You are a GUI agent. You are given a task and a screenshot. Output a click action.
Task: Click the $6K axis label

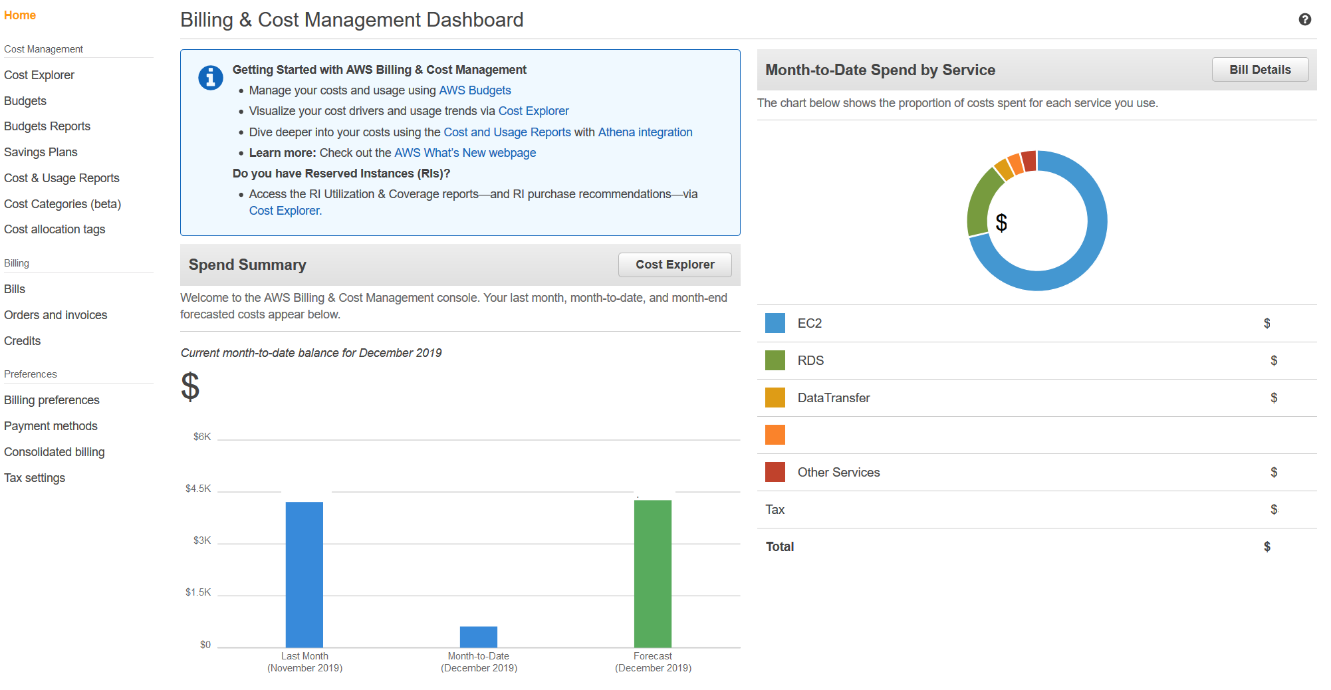(x=202, y=437)
